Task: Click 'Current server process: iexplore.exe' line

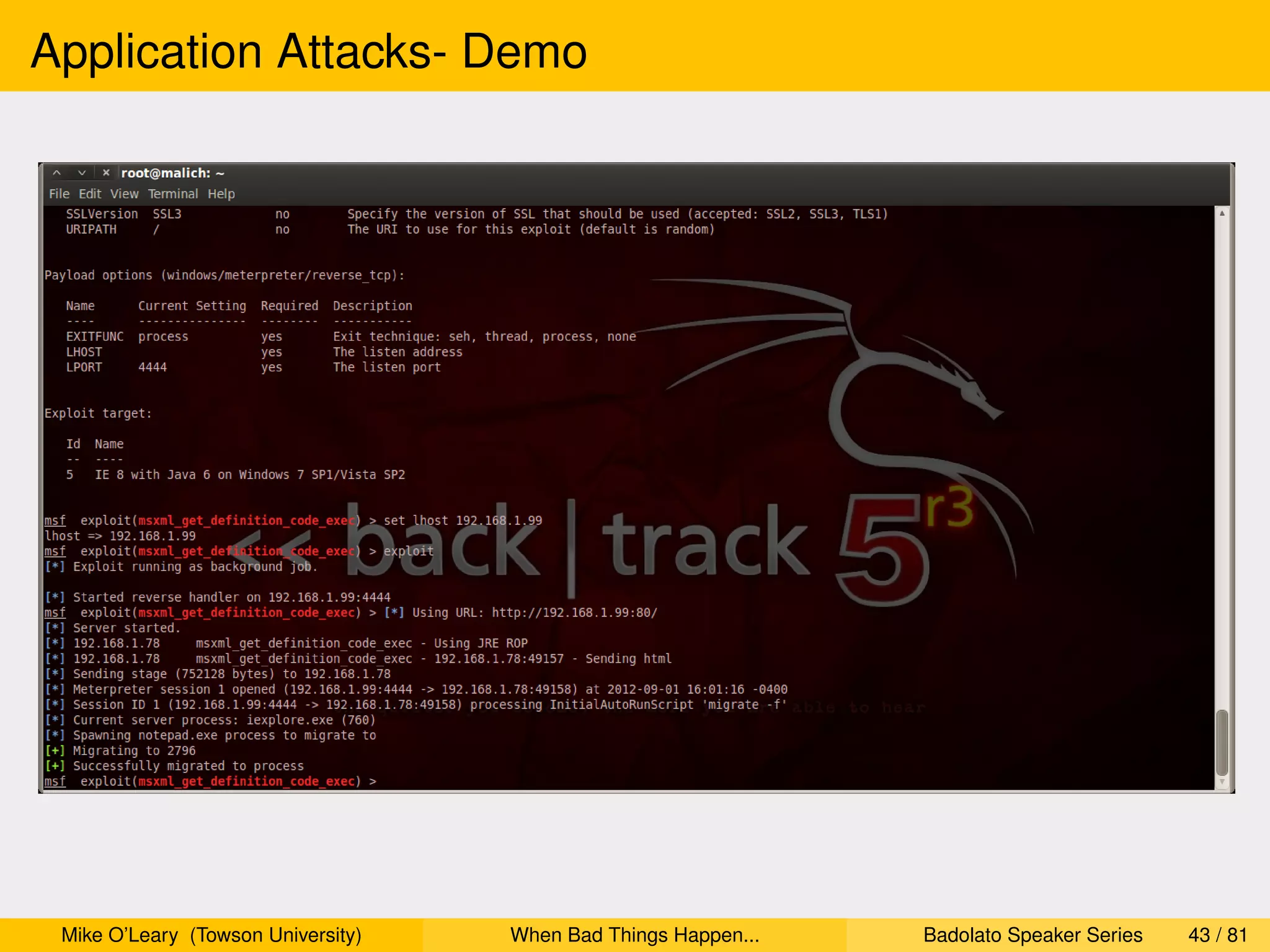Action: [x=210, y=720]
